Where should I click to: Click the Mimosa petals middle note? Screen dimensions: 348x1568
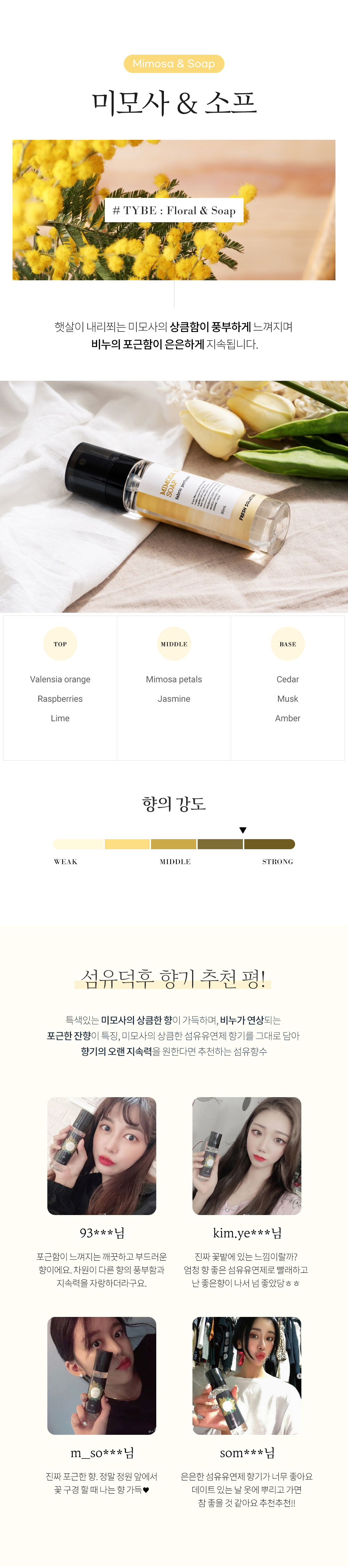[x=174, y=679]
